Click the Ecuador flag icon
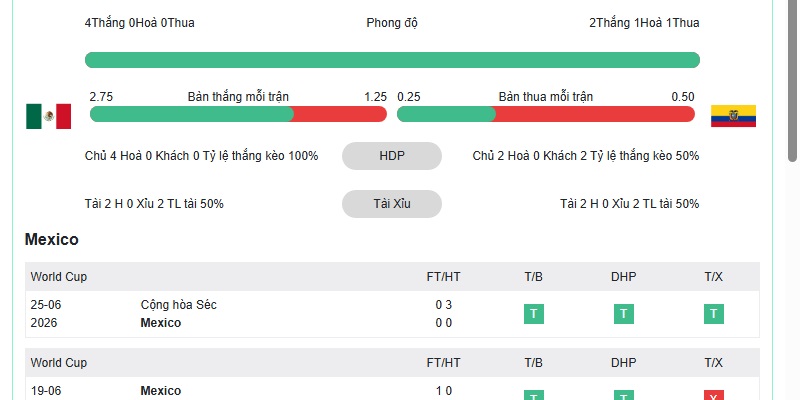This screenshot has width=800, height=400. pos(733,116)
